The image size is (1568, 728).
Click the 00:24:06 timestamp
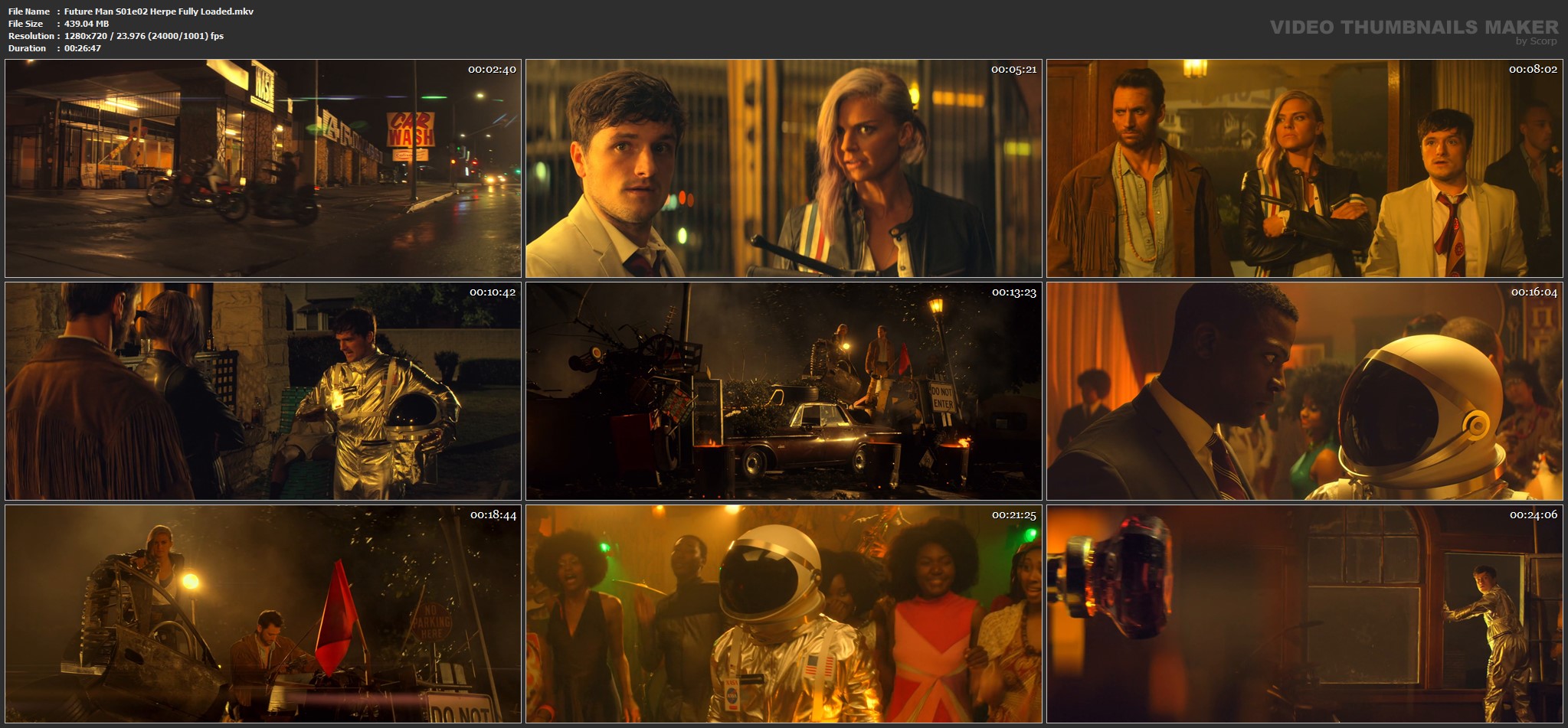coord(1534,515)
